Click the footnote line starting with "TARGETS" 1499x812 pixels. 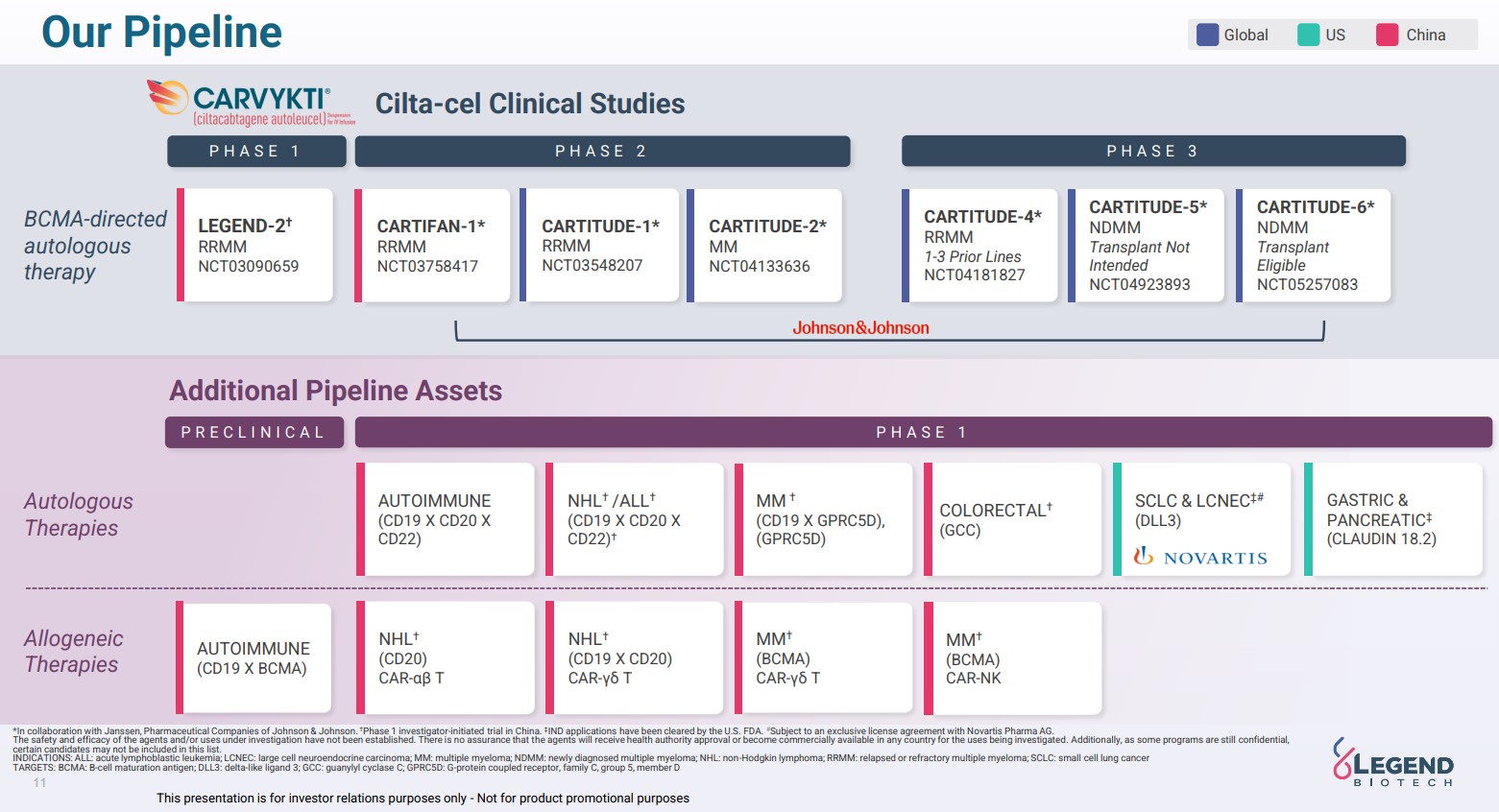pos(346,768)
